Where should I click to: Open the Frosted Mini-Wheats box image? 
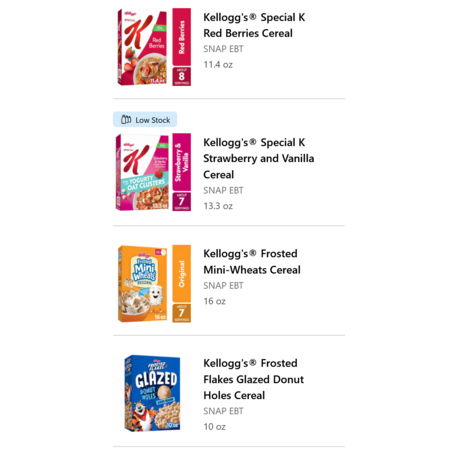click(x=142, y=284)
